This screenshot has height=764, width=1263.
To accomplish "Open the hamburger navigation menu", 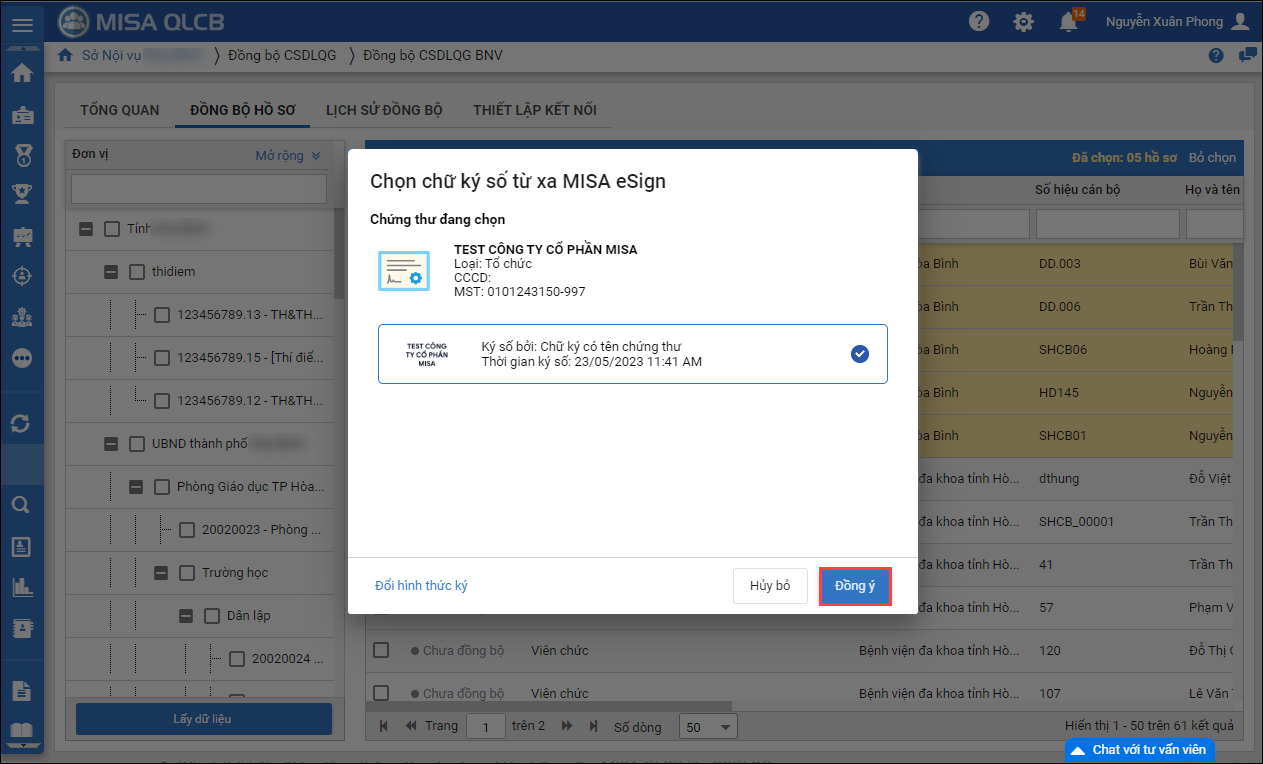I will (22, 24).
